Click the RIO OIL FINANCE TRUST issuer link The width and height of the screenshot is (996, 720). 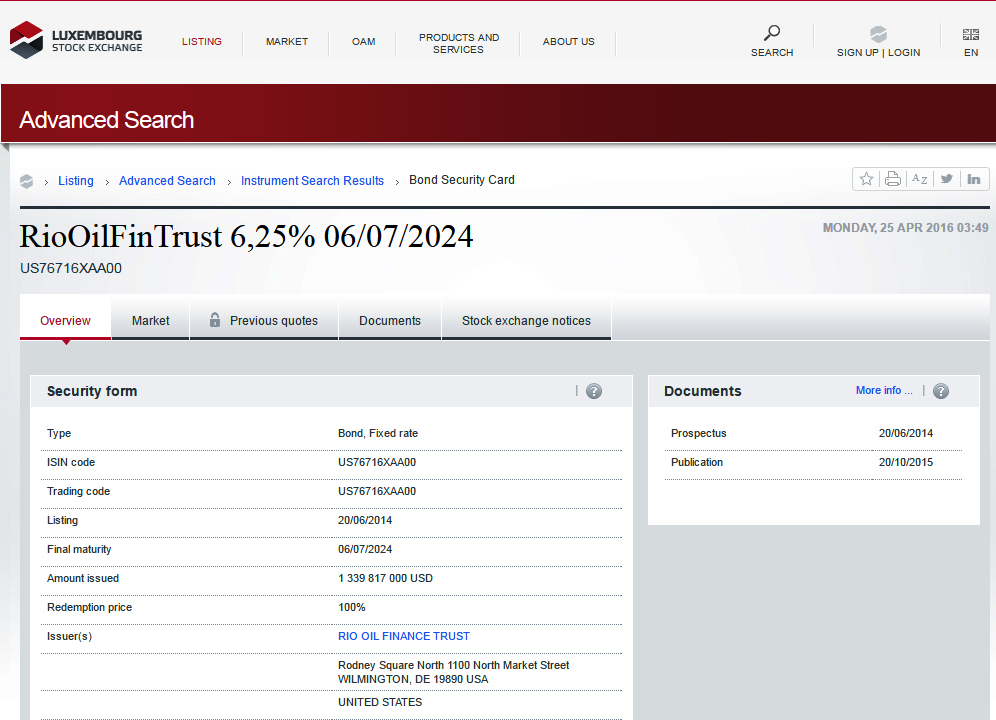coord(404,636)
